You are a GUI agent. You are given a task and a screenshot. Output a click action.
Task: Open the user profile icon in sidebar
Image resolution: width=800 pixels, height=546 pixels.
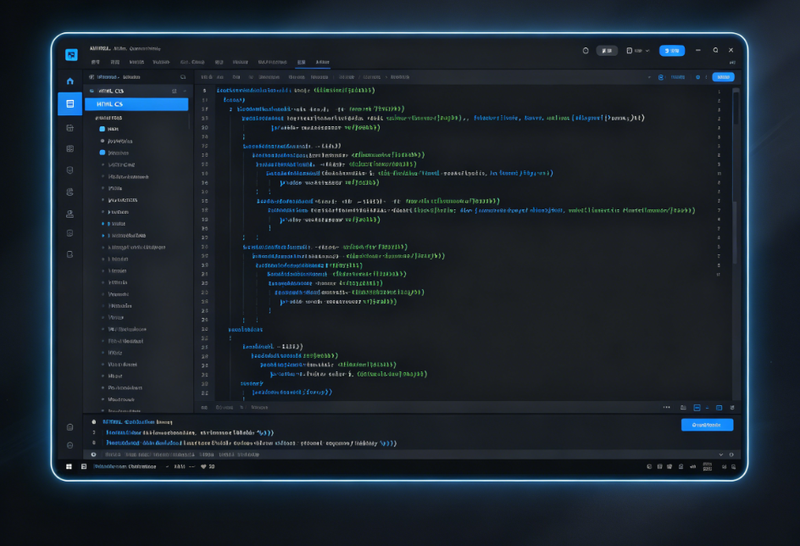[x=70, y=214]
